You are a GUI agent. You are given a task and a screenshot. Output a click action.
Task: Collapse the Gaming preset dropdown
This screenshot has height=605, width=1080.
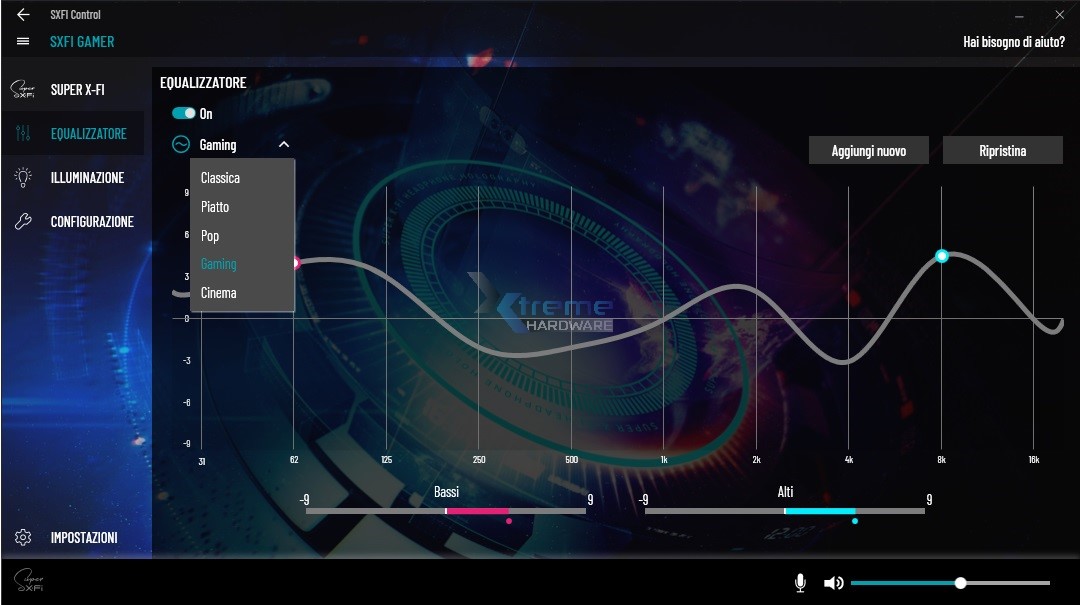tap(283, 144)
